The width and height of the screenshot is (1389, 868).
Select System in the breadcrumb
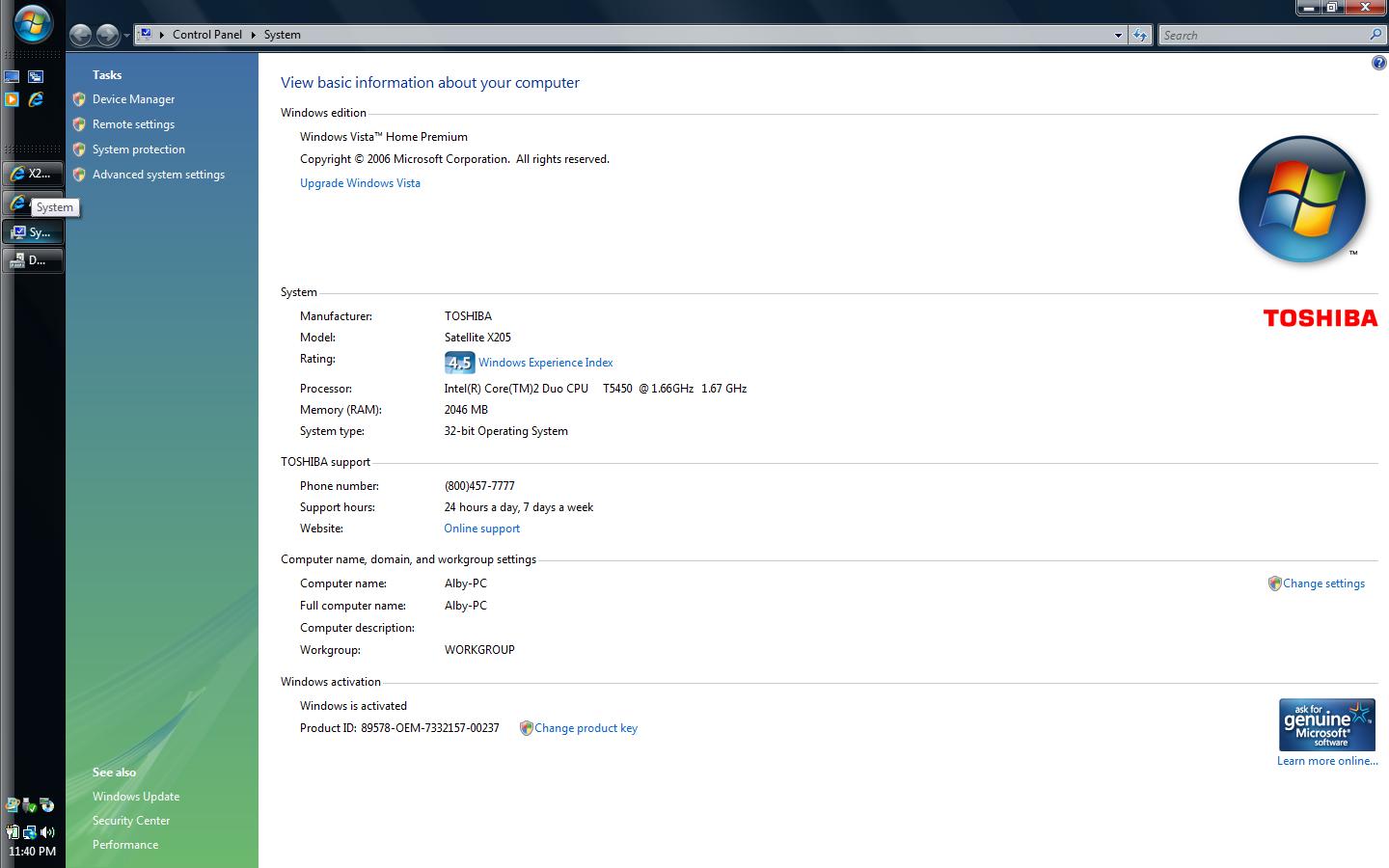(283, 35)
